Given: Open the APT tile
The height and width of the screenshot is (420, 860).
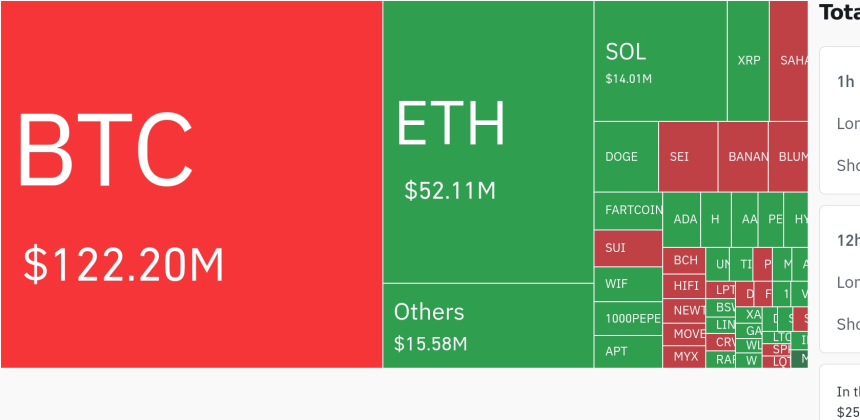Looking at the screenshot, I should [x=628, y=352].
